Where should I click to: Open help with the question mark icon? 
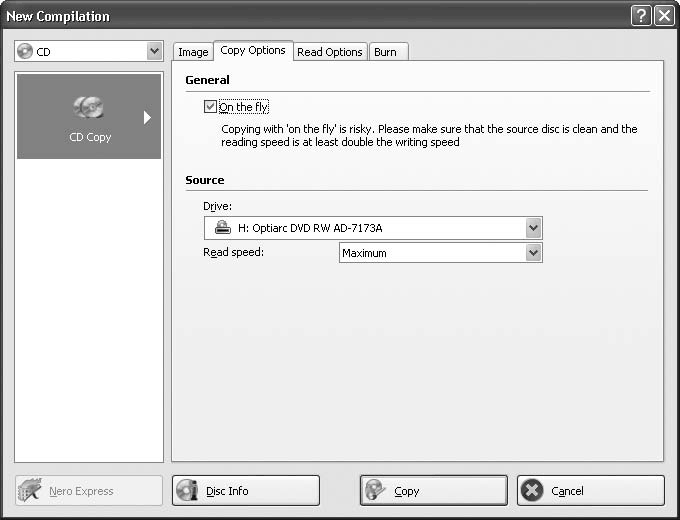[641, 16]
